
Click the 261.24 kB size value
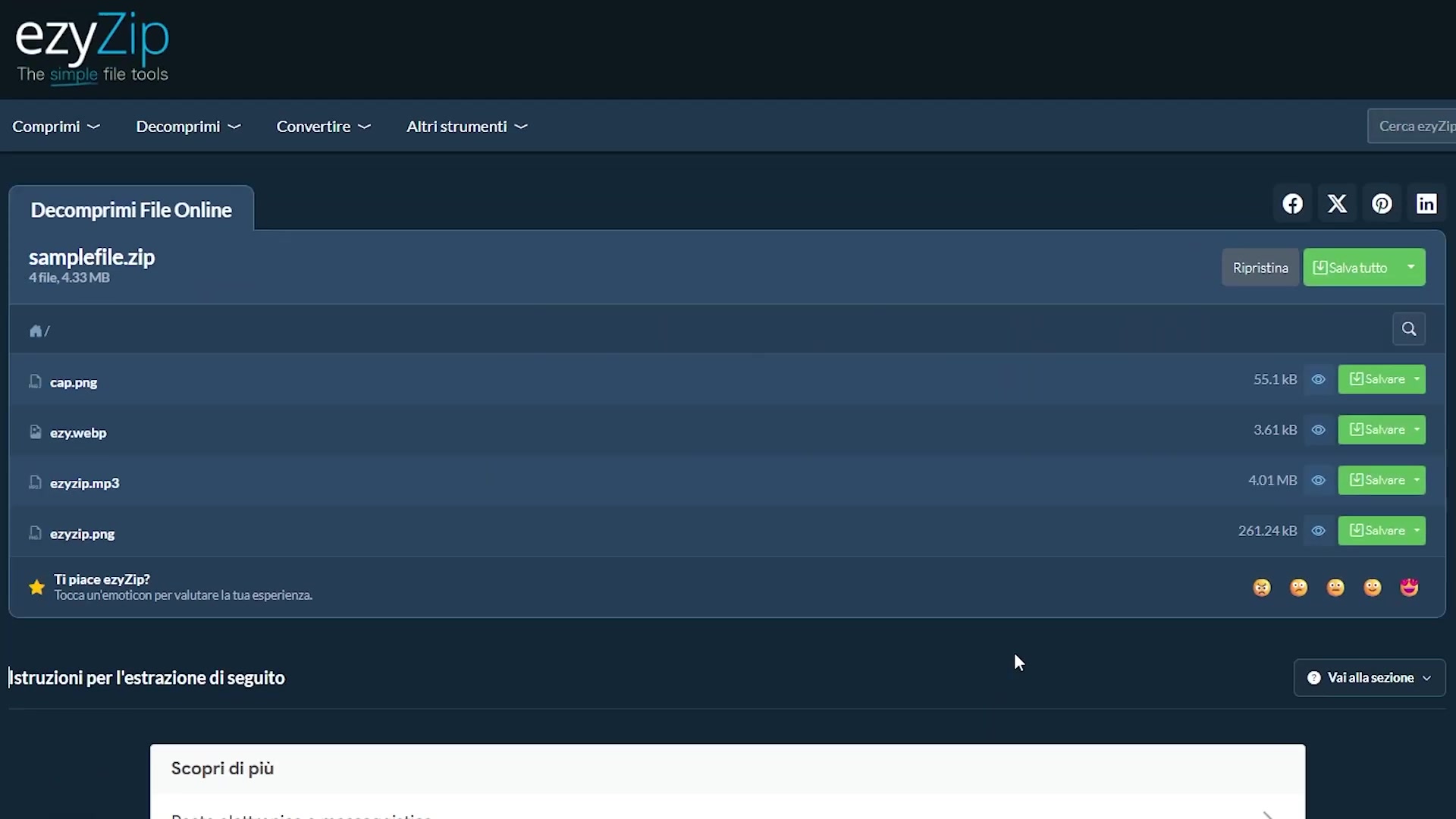1267,531
